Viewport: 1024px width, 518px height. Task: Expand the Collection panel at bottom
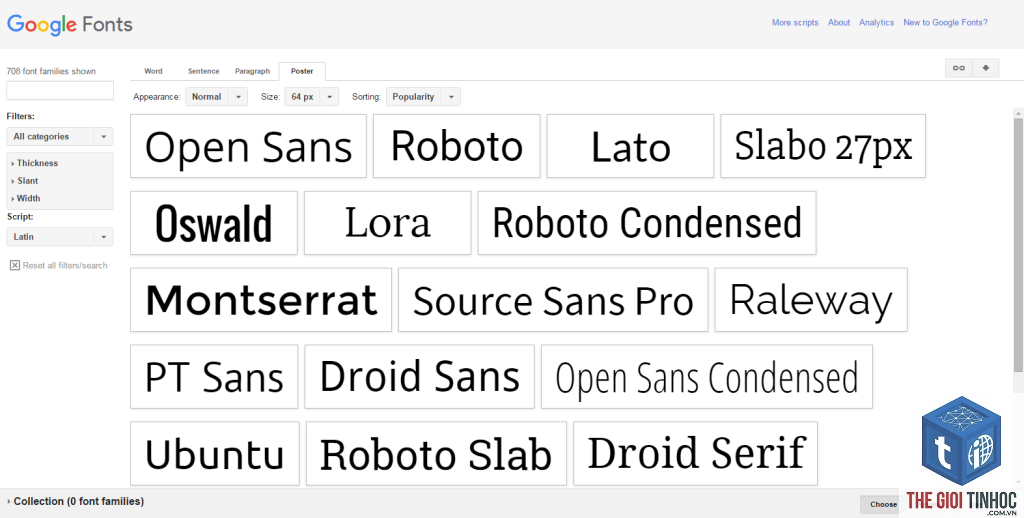tap(75, 502)
